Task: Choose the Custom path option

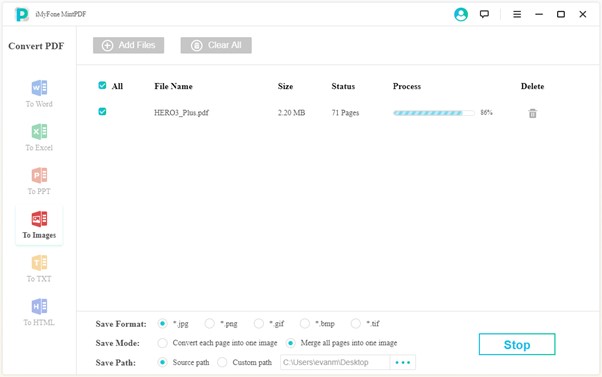Action: point(222,362)
